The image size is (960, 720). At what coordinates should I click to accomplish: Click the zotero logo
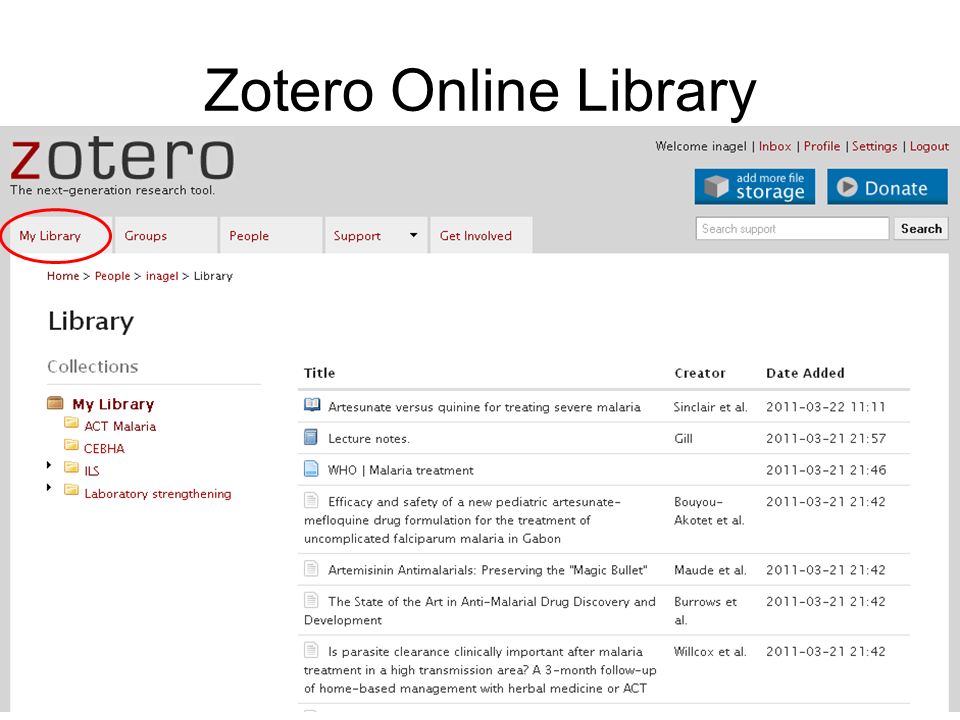(x=122, y=159)
